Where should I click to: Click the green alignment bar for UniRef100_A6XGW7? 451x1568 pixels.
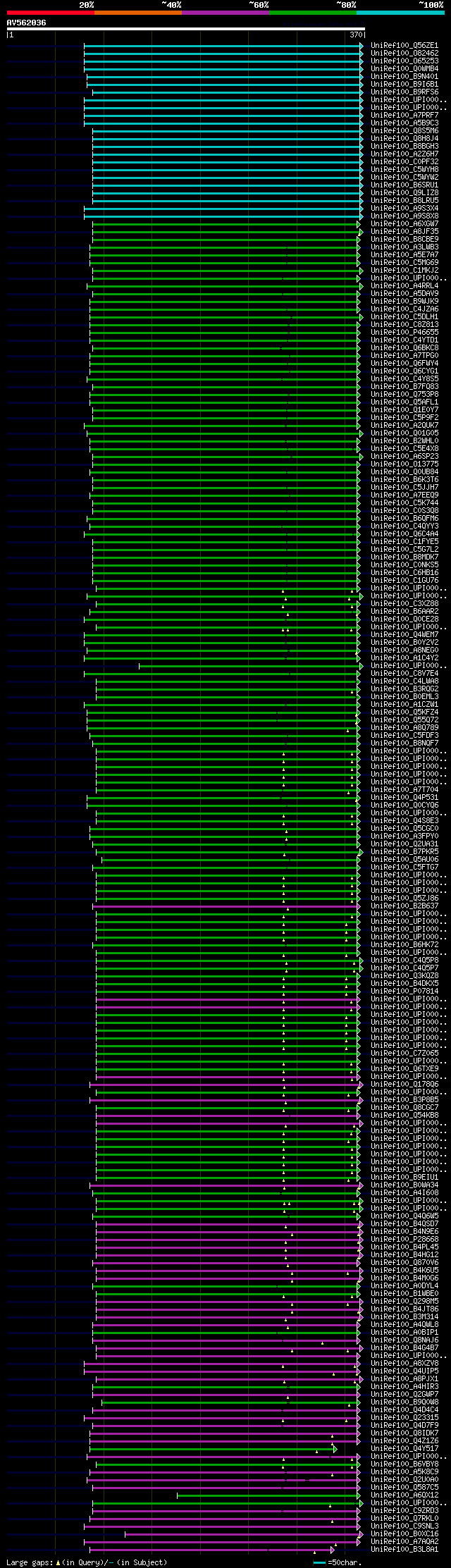click(x=225, y=224)
